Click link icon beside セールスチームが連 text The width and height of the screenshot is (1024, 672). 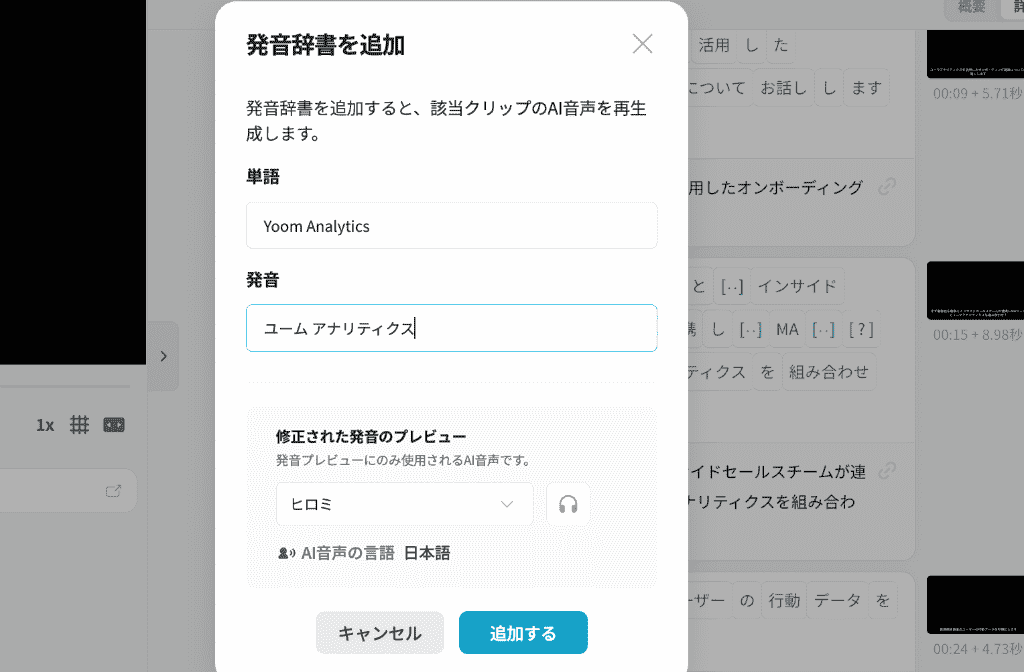click(x=887, y=470)
